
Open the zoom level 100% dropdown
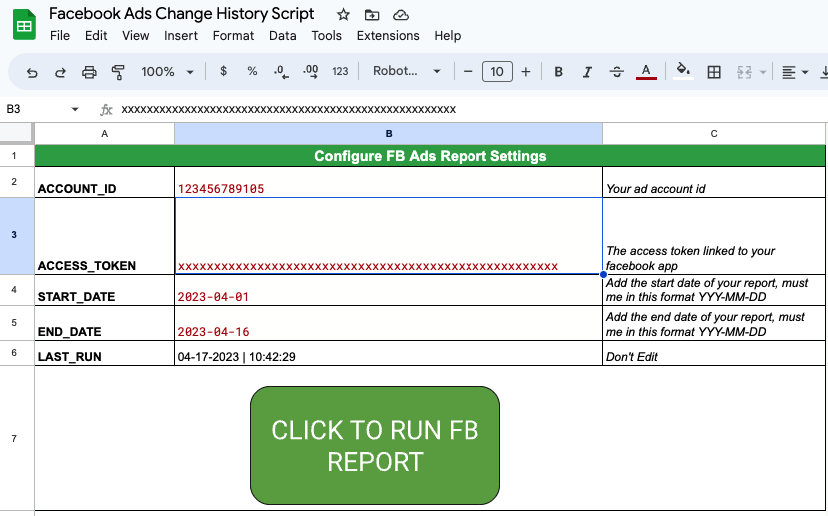pyautogui.click(x=167, y=71)
